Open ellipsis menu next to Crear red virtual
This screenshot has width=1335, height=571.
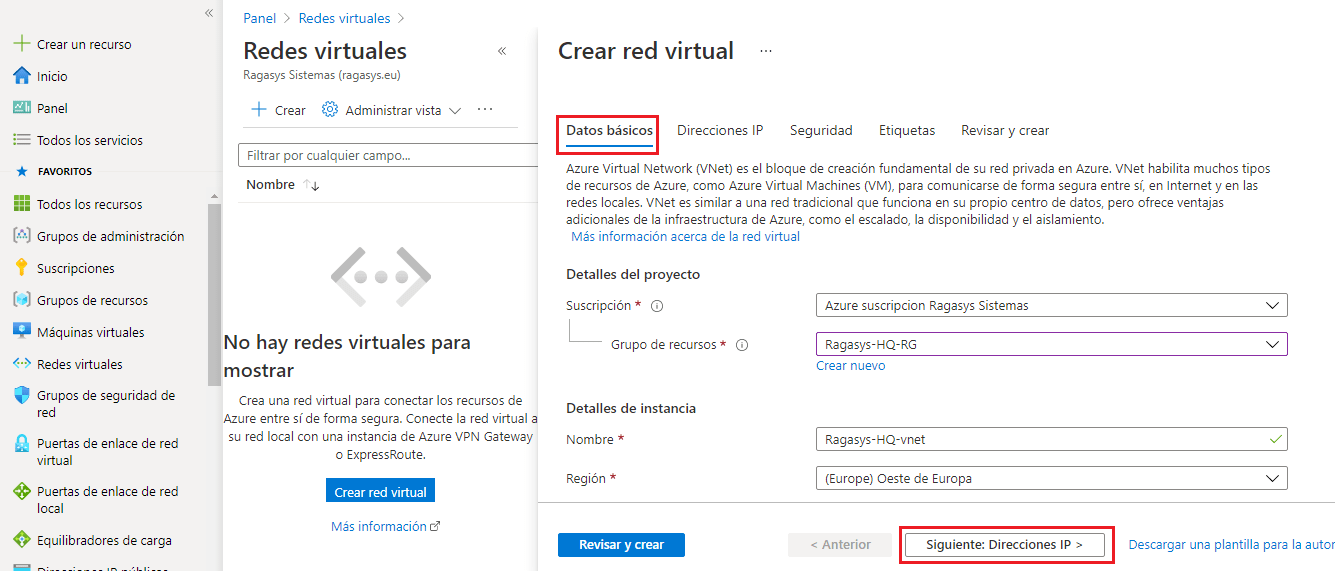(766, 51)
